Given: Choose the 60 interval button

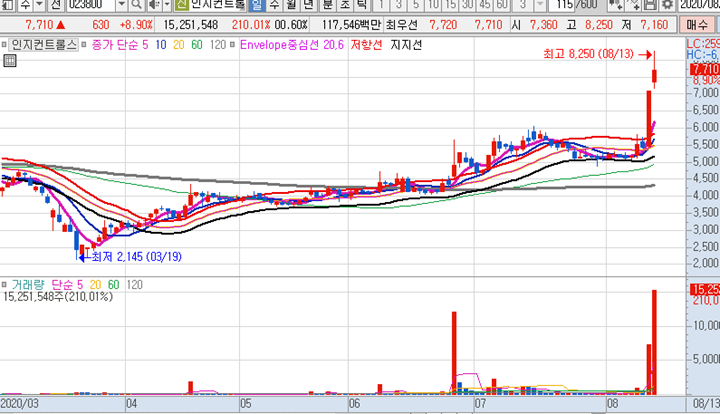Looking at the screenshot, I should (x=501, y=5).
